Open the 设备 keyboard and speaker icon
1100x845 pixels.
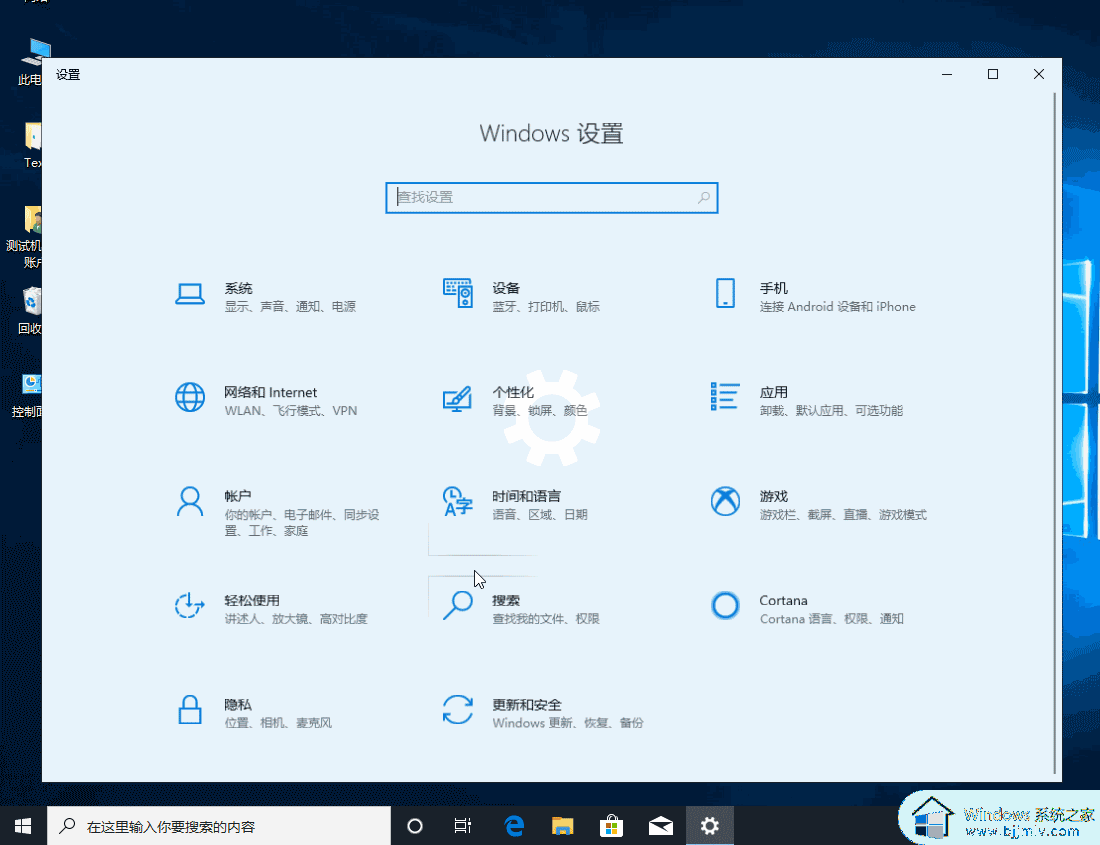click(457, 293)
